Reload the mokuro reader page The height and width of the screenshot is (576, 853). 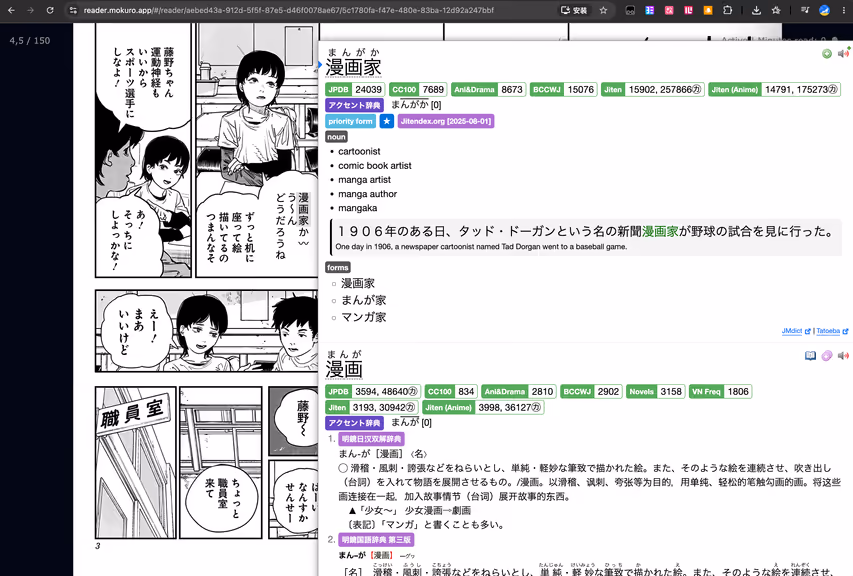(50, 10)
